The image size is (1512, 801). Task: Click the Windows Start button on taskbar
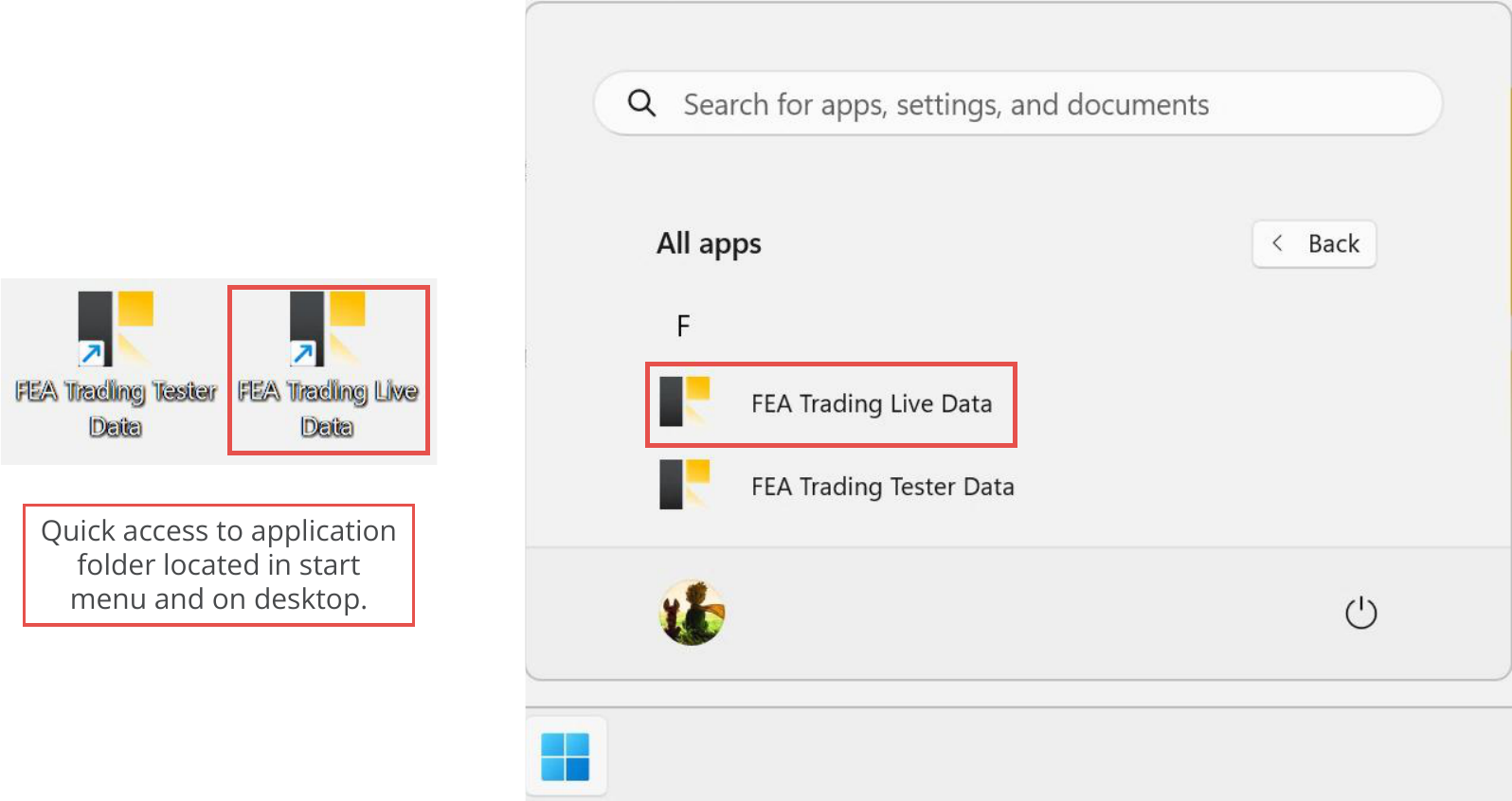tap(566, 756)
